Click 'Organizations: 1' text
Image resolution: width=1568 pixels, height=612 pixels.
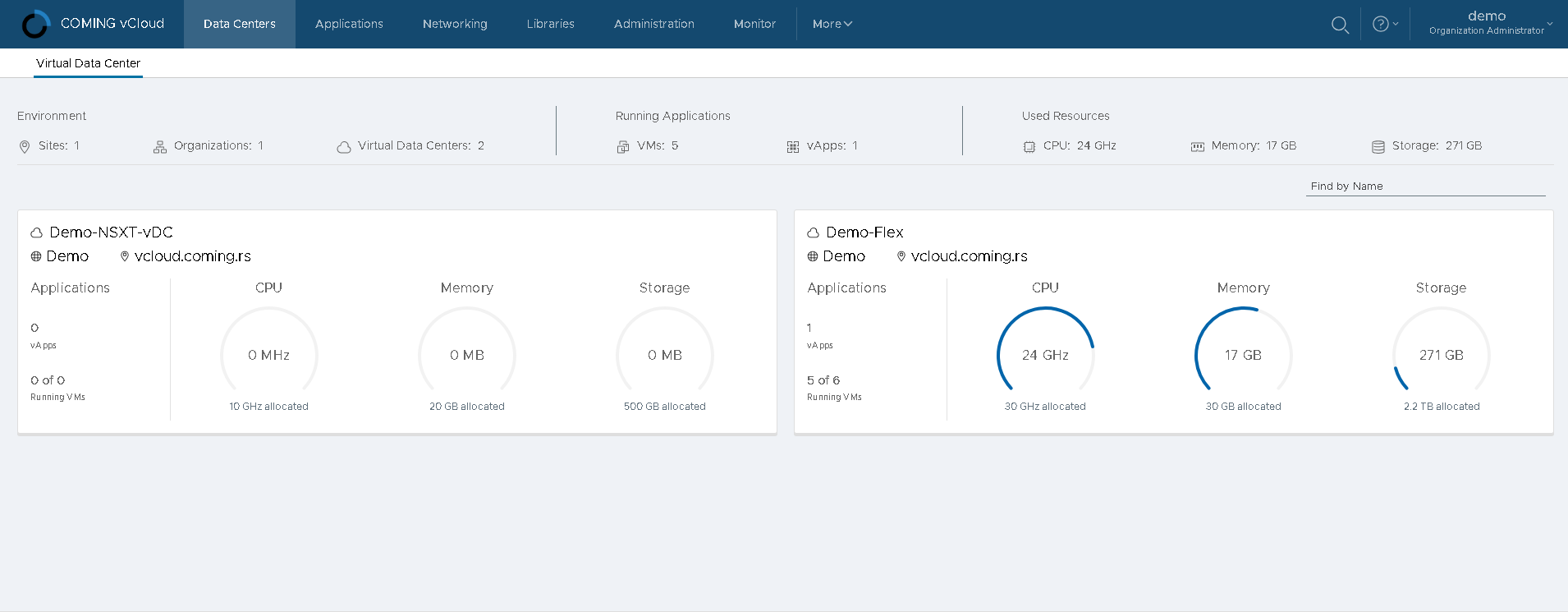coord(218,145)
